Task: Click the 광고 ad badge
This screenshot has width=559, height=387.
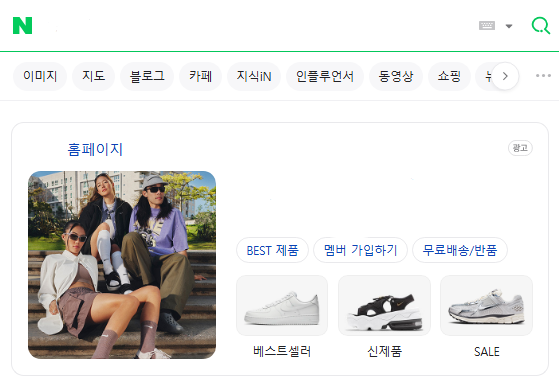Action: [520, 148]
